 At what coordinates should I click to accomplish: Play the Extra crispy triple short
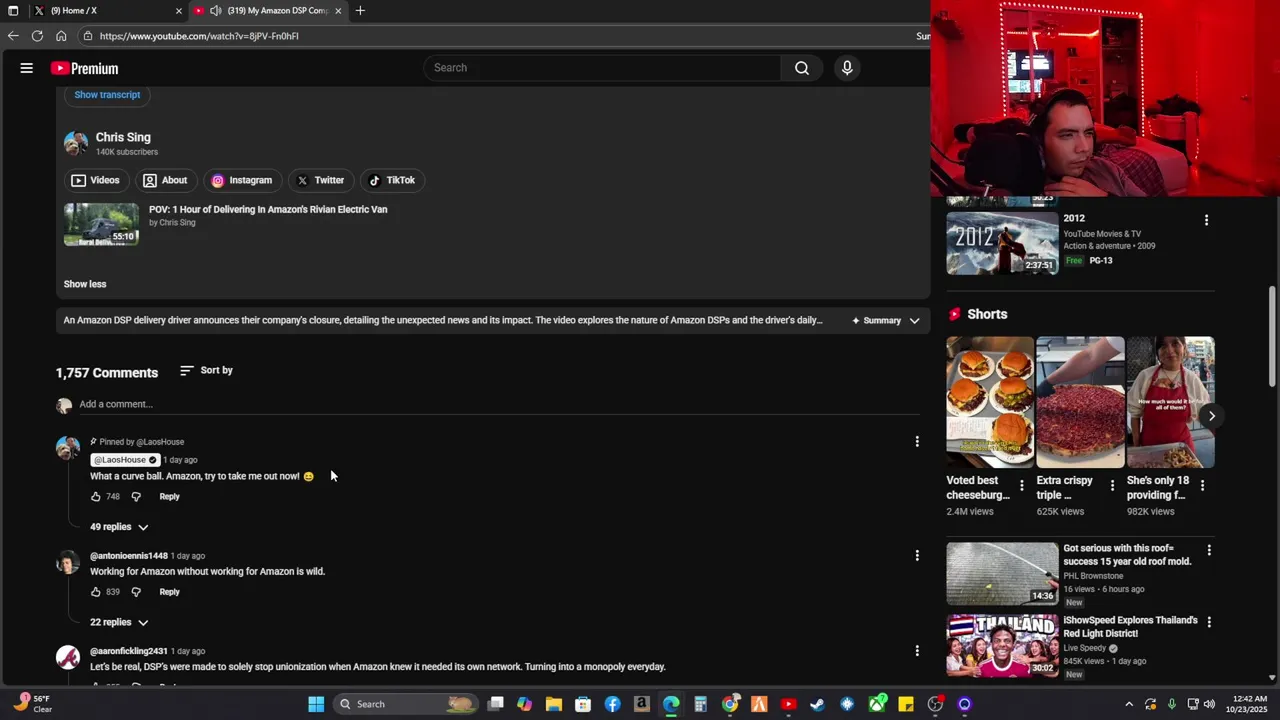(1080, 402)
